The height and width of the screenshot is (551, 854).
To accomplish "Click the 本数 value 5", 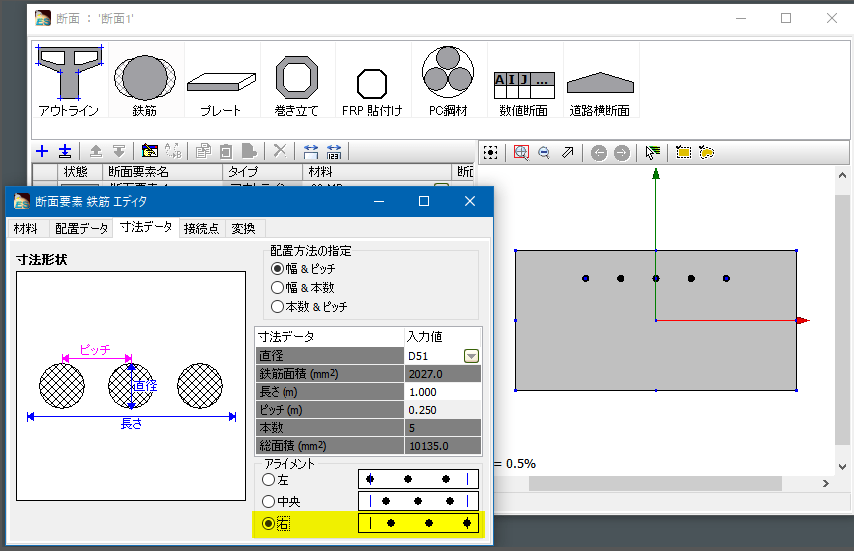I will pyautogui.click(x=443, y=428).
